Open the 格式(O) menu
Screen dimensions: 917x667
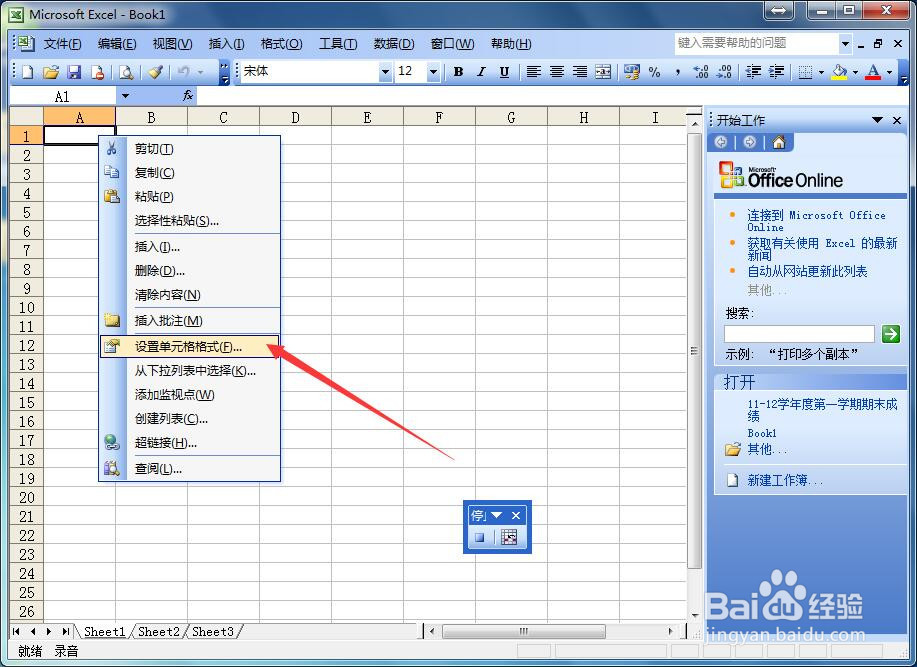[281, 44]
